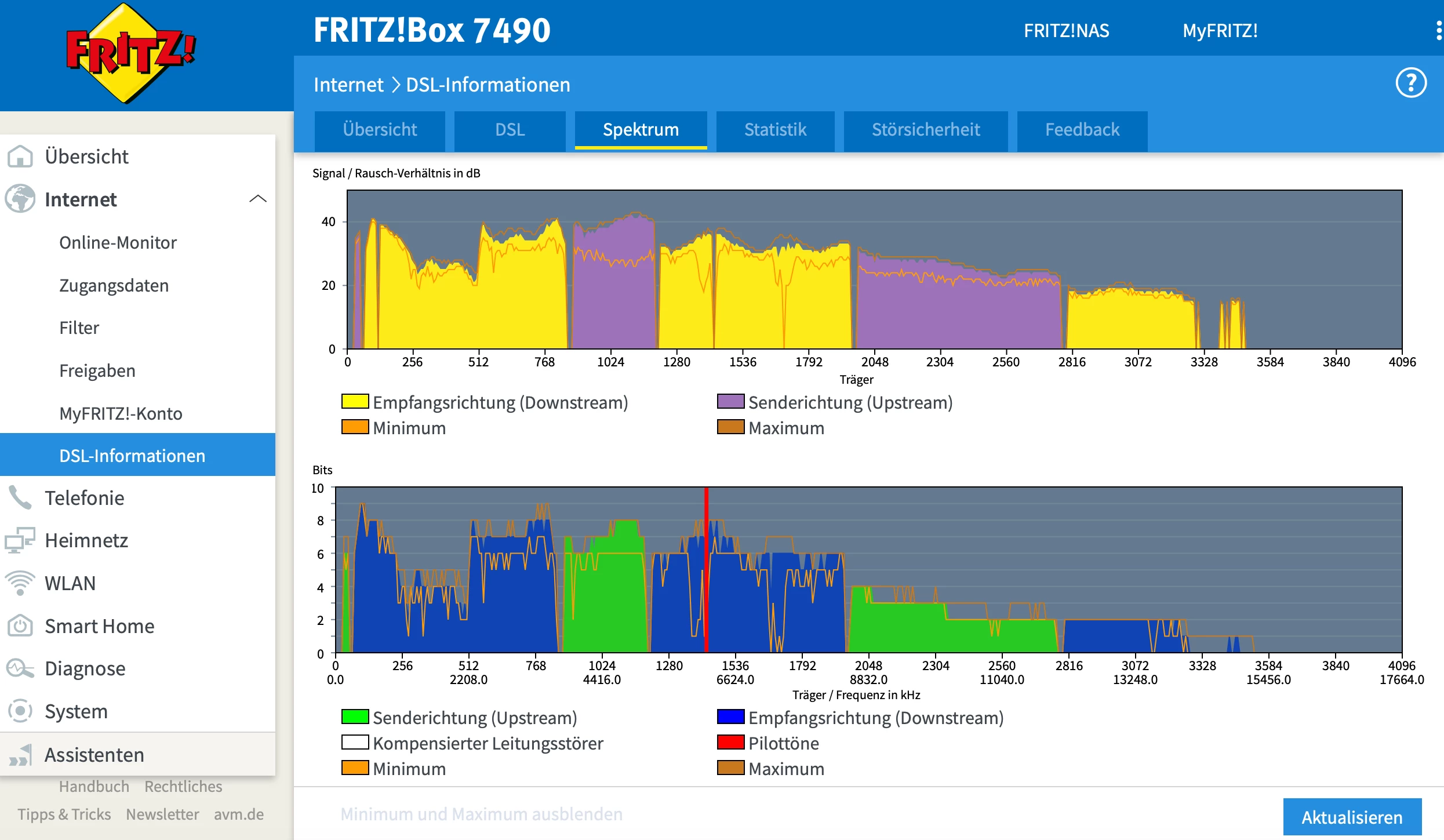
Task: Click the Diagnose pulse icon
Action: pyautogui.click(x=20, y=668)
